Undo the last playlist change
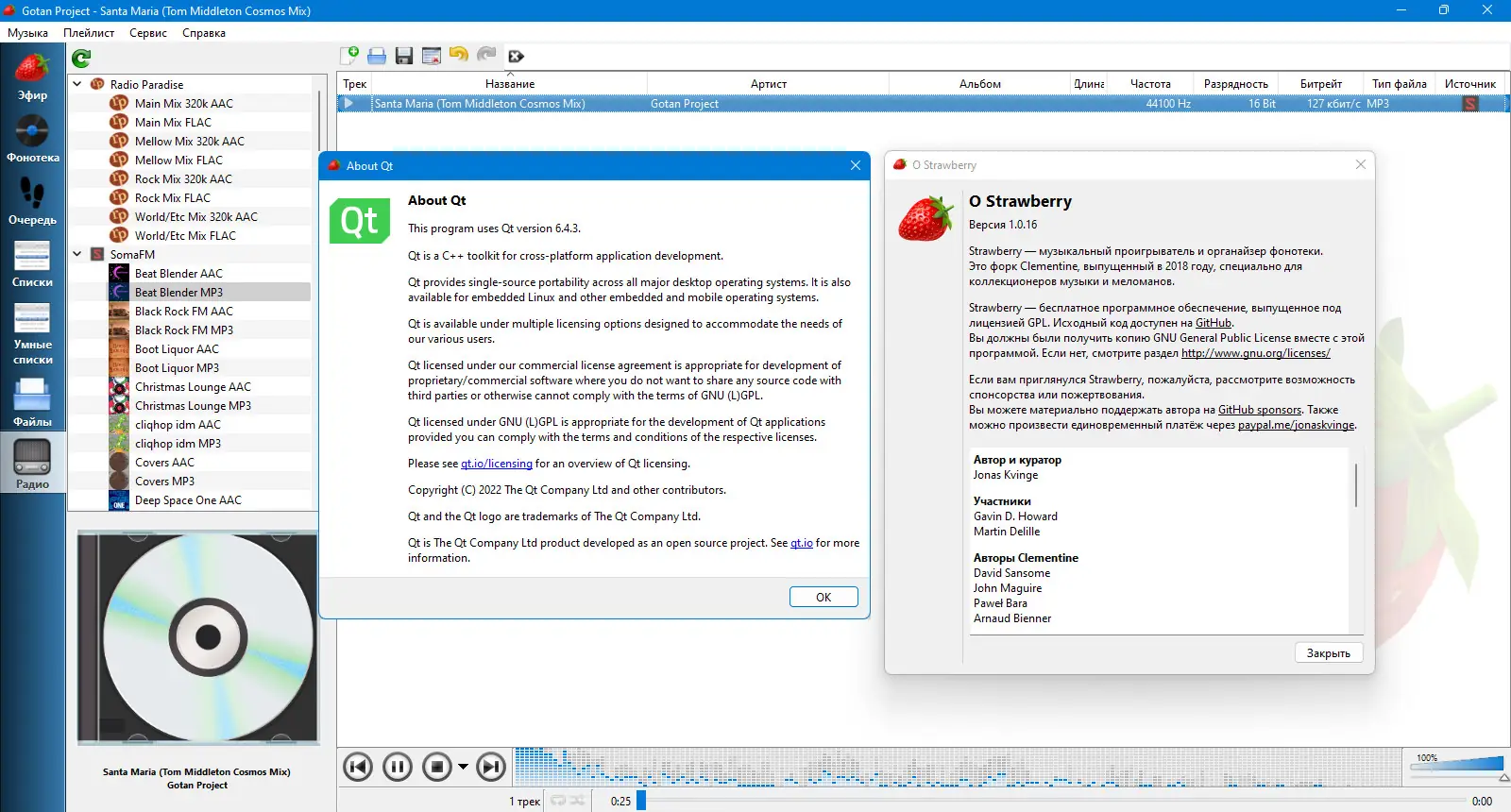This screenshot has width=1511, height=812. pyautogui.click(x=459, y=55)
